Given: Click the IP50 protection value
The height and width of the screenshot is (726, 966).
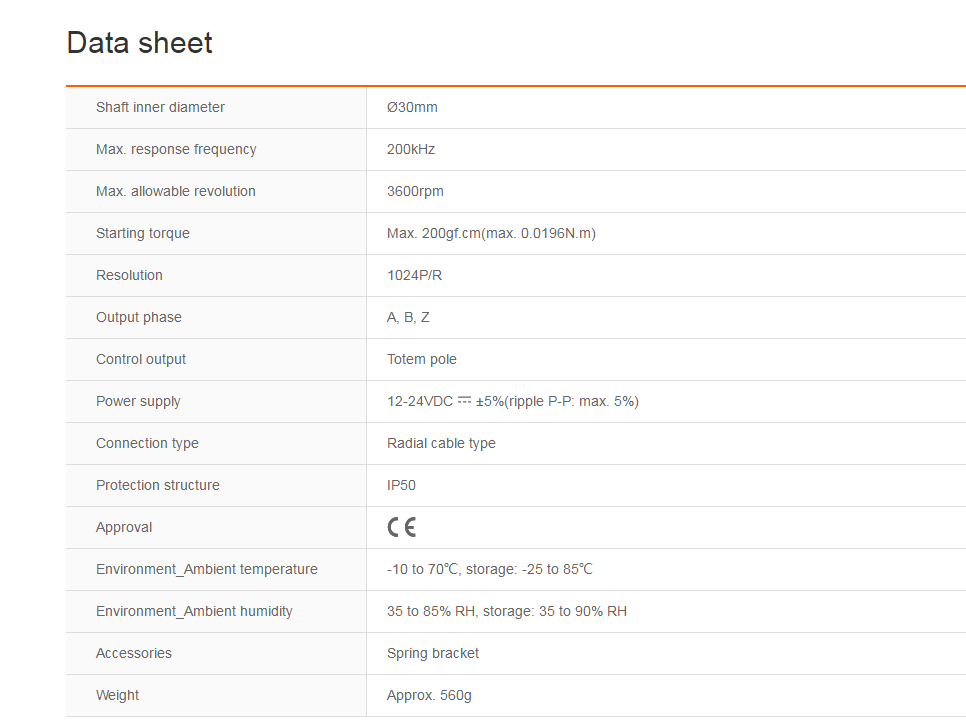Looking at the screenshot, I should pos(401,485).
